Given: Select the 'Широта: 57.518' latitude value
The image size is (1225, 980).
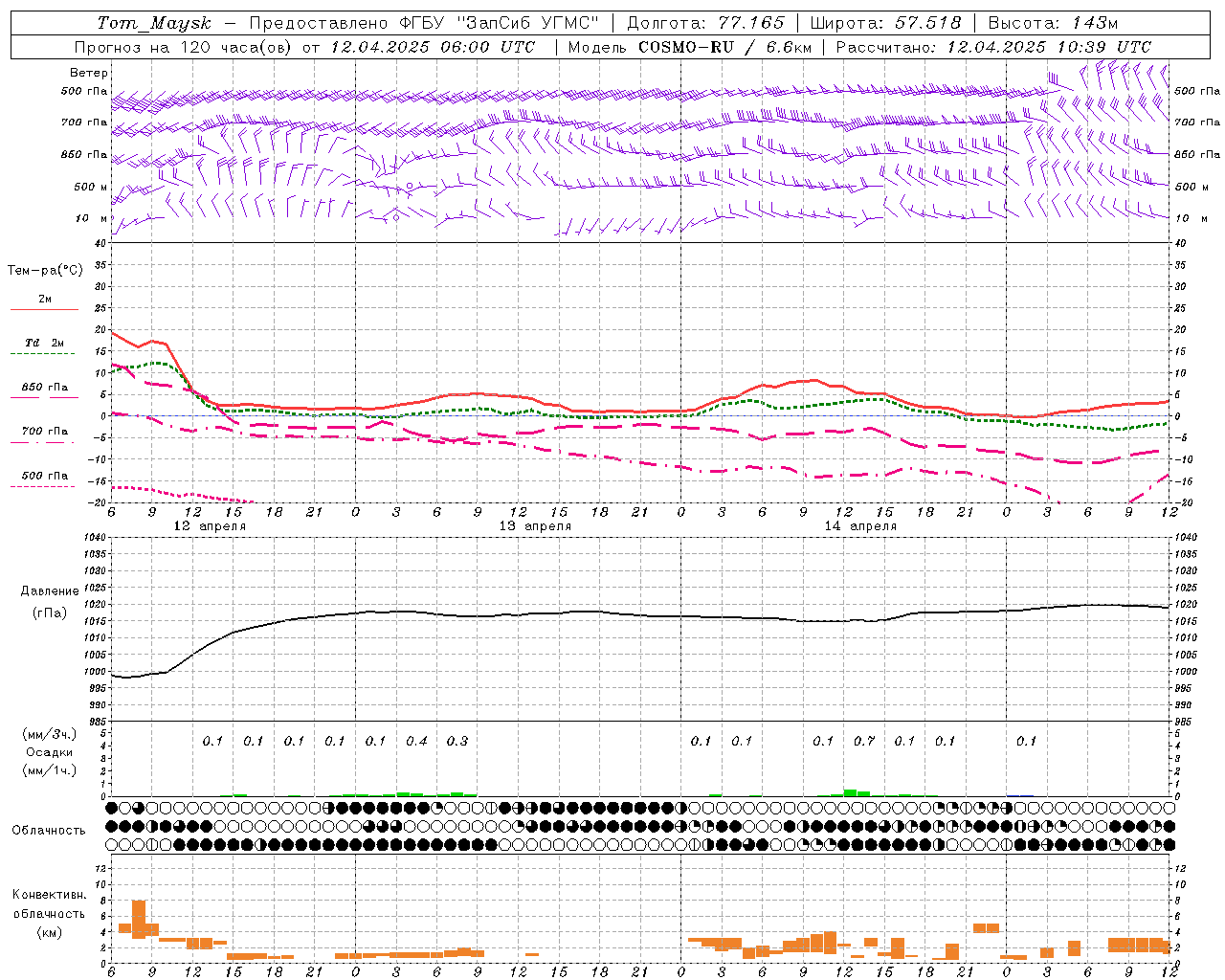Looking at the screenshot, I should coord(885,23).
